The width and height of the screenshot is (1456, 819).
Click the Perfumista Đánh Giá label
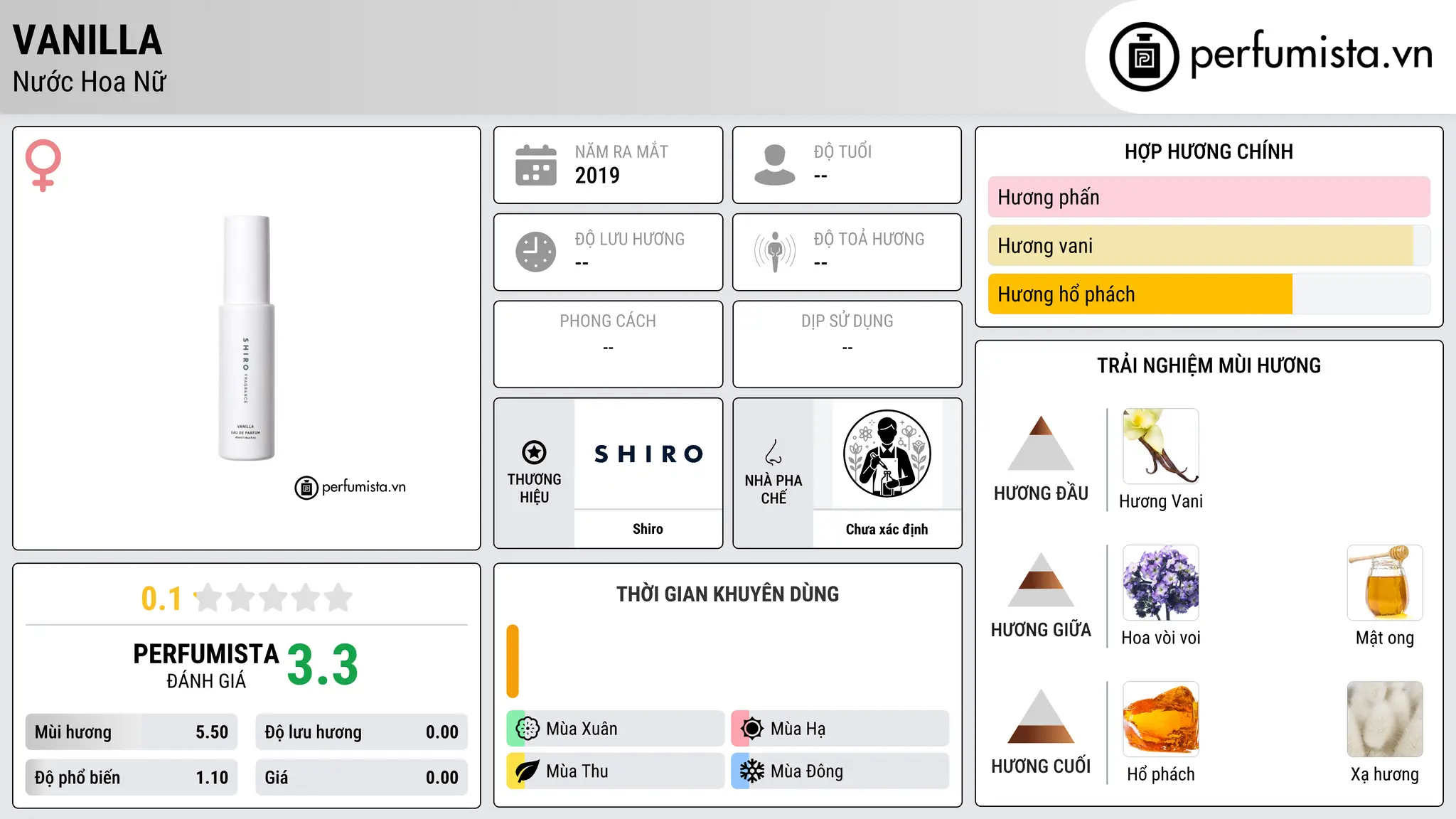coord(206,665)
